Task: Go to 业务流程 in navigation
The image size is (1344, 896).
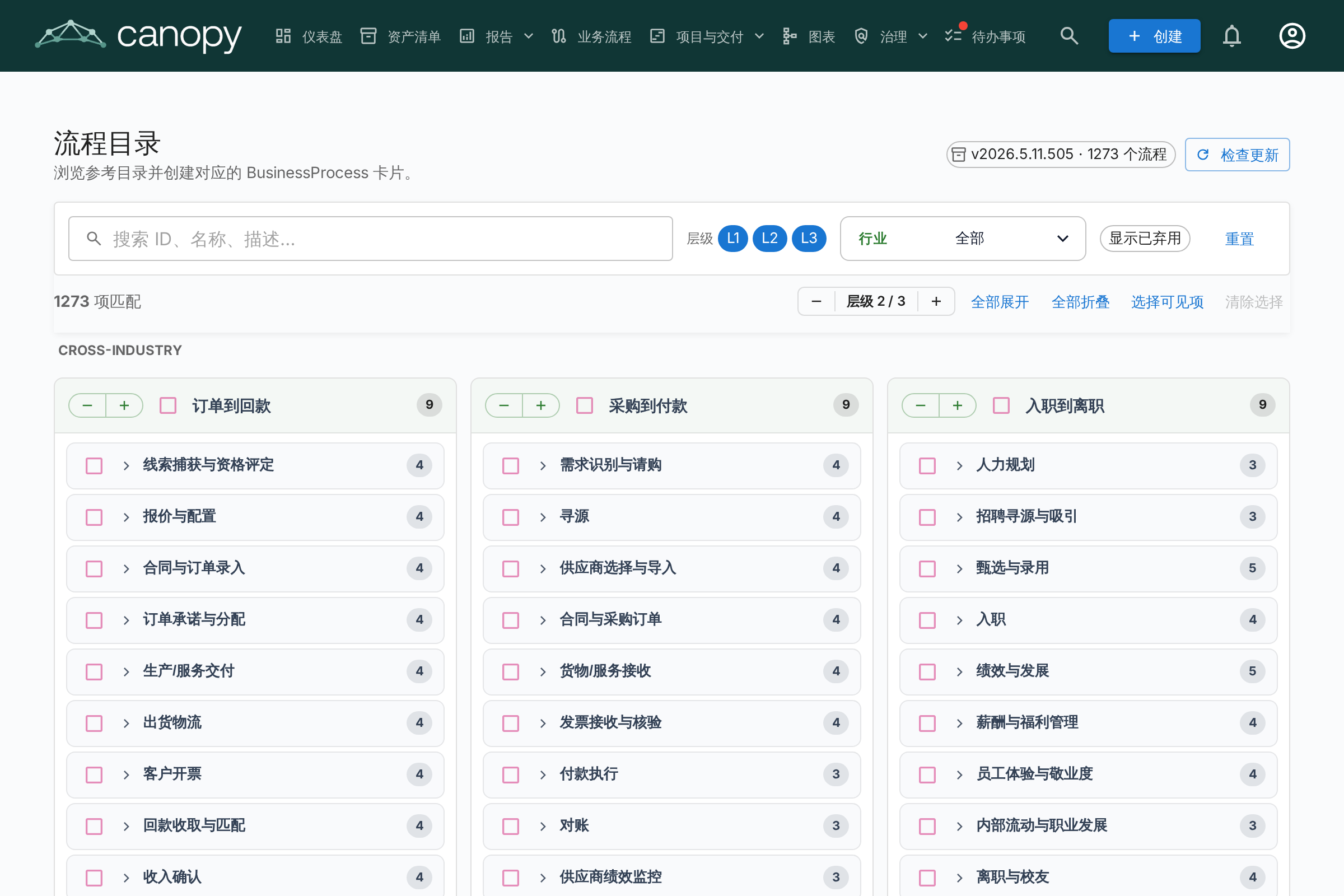Action: click(x=591, y=36)
